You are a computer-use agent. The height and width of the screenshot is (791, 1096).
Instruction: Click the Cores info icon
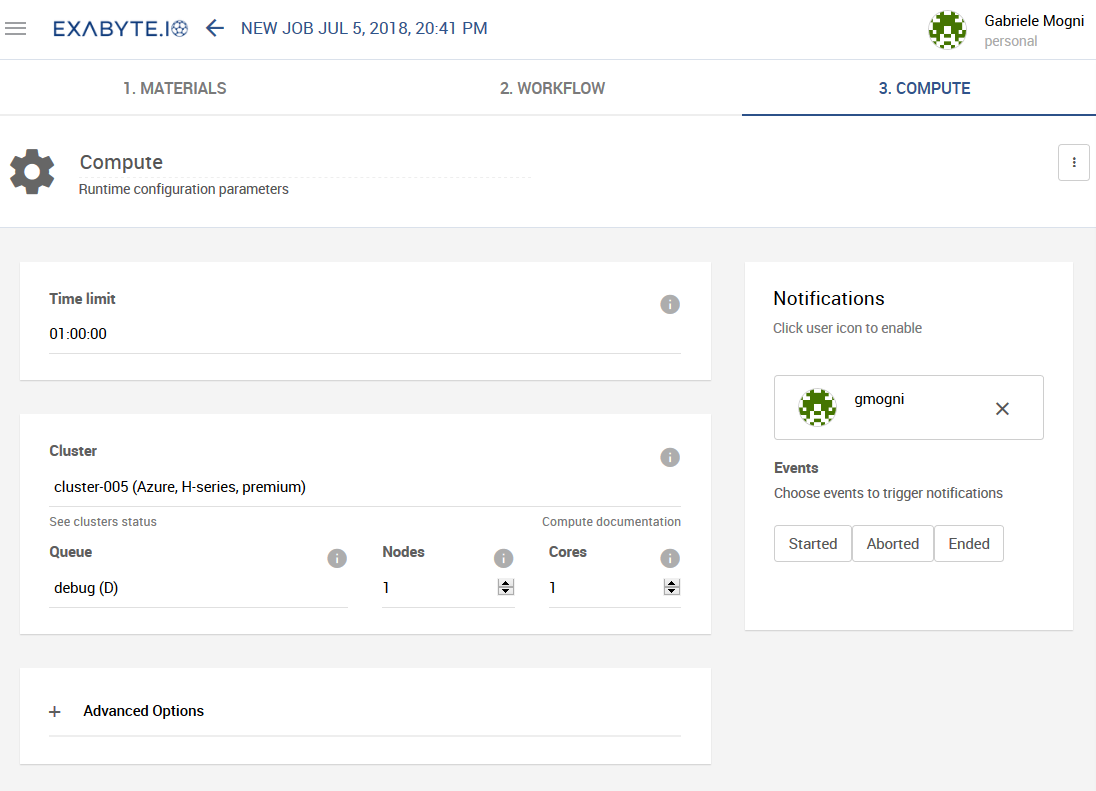click(670, 558)
